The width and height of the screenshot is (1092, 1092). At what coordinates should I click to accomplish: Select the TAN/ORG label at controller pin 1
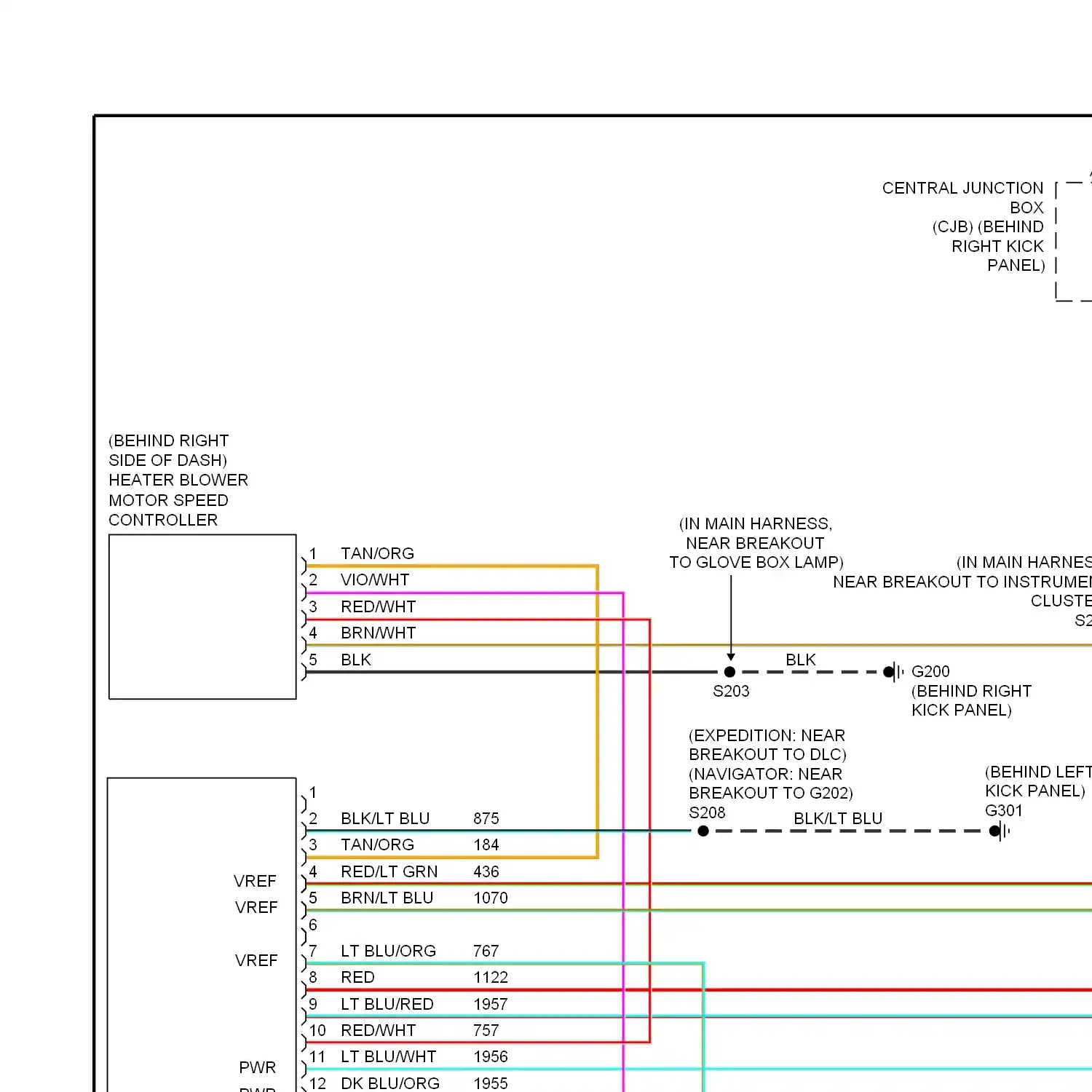(377, 553)
